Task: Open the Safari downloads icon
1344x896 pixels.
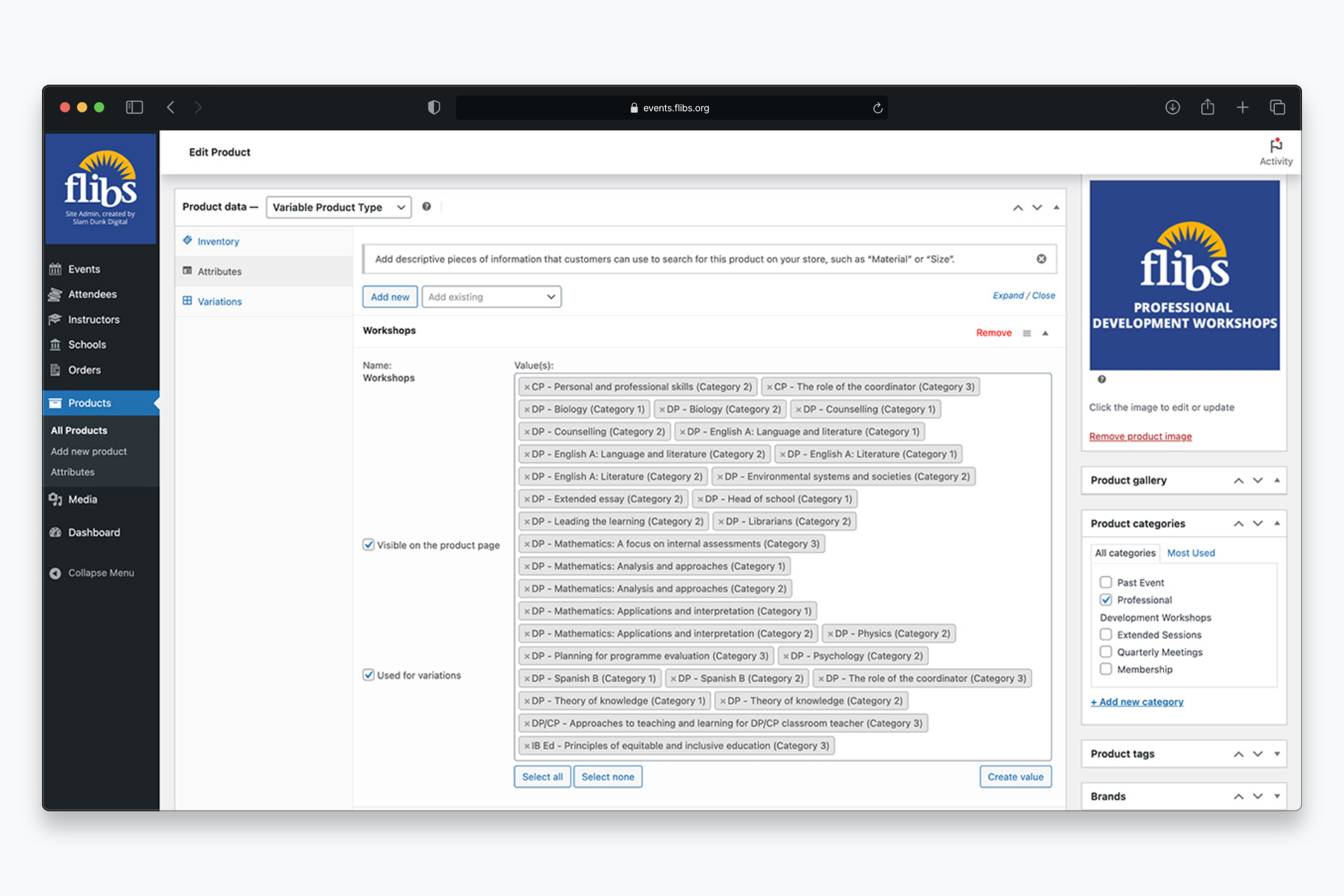Action: pos(1172,107)
